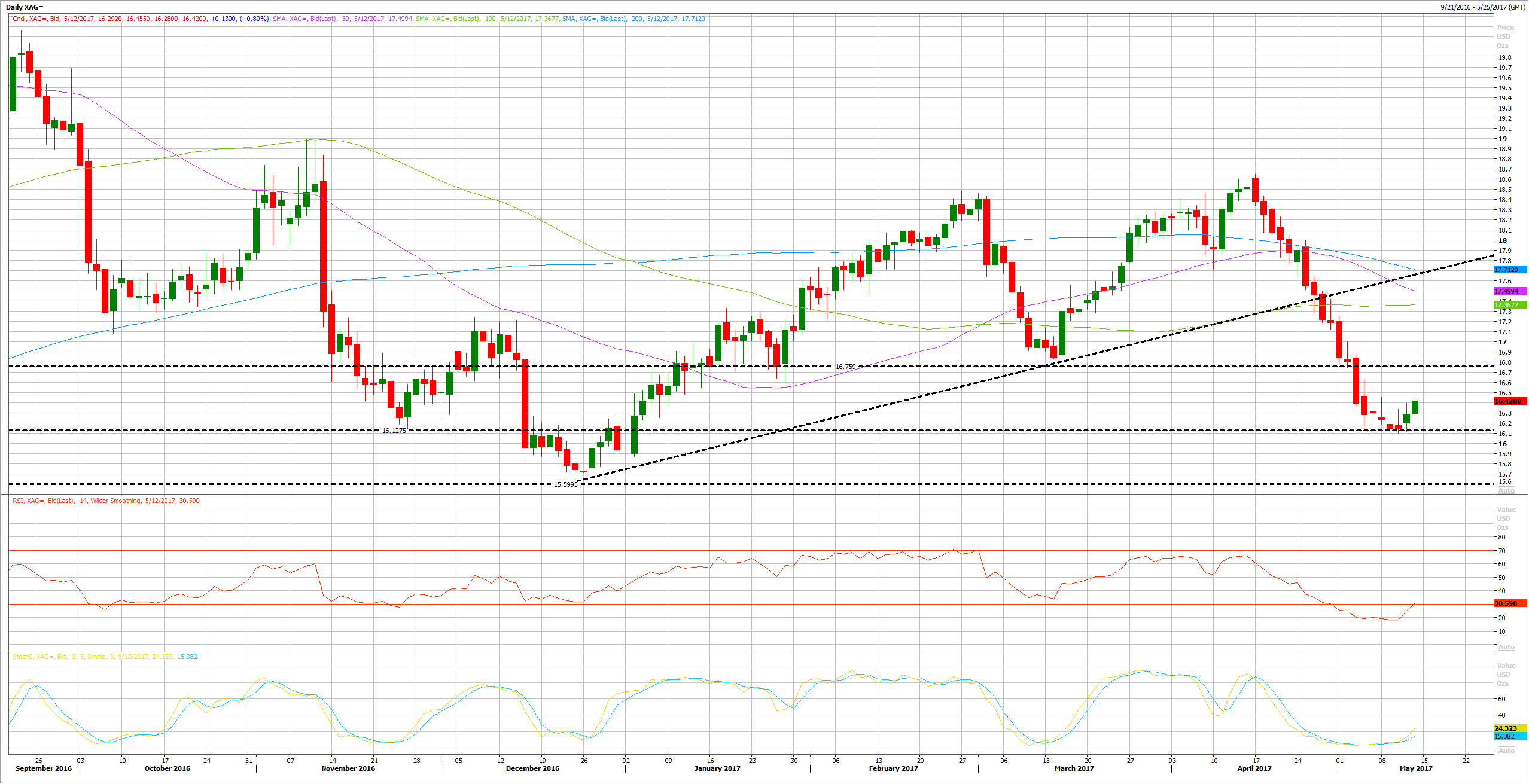Click the Daily XAG= chart title
The width and height of the screenshot is (1529, 784).
pos(25,7)
